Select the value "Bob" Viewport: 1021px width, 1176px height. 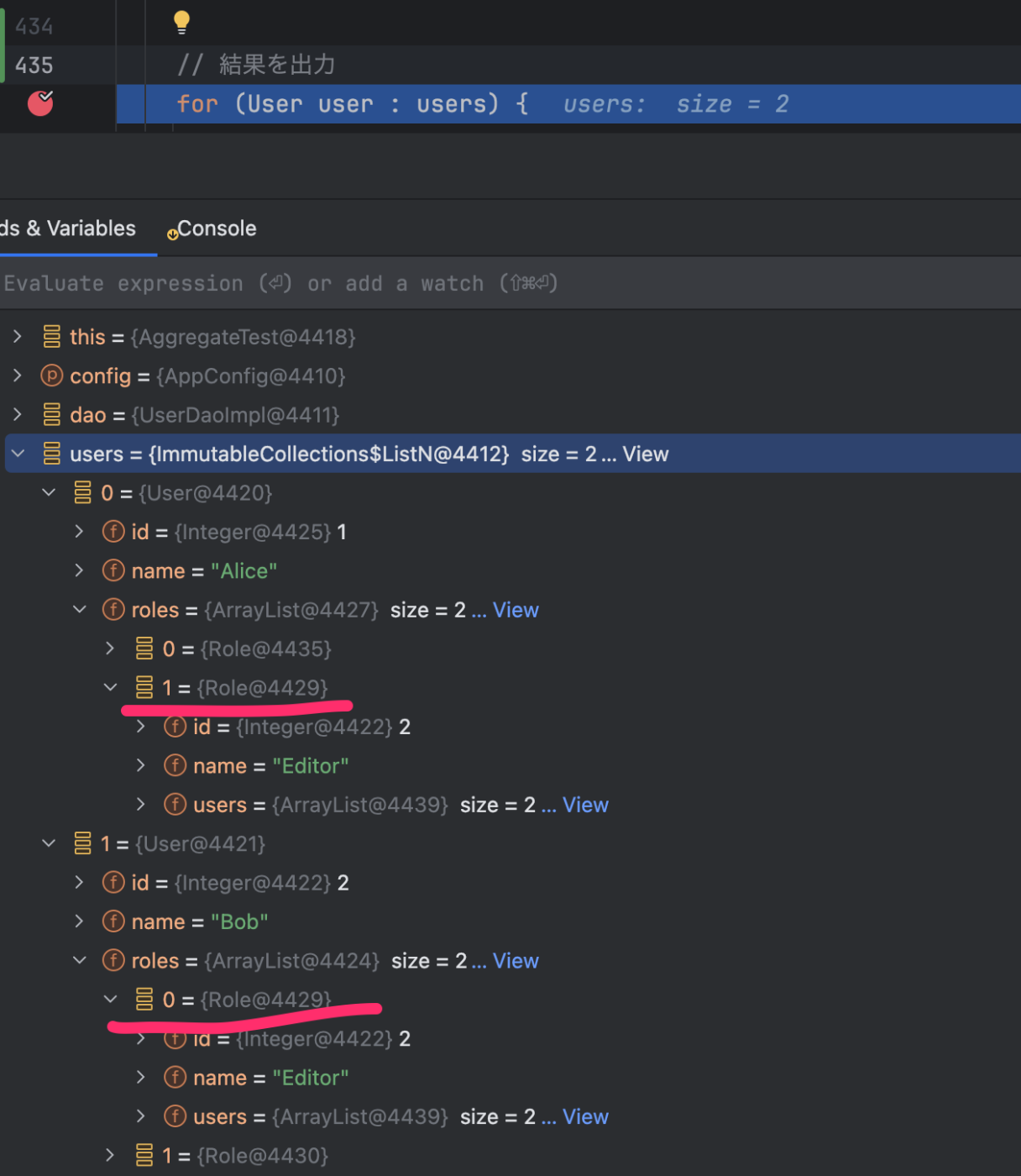239,921
